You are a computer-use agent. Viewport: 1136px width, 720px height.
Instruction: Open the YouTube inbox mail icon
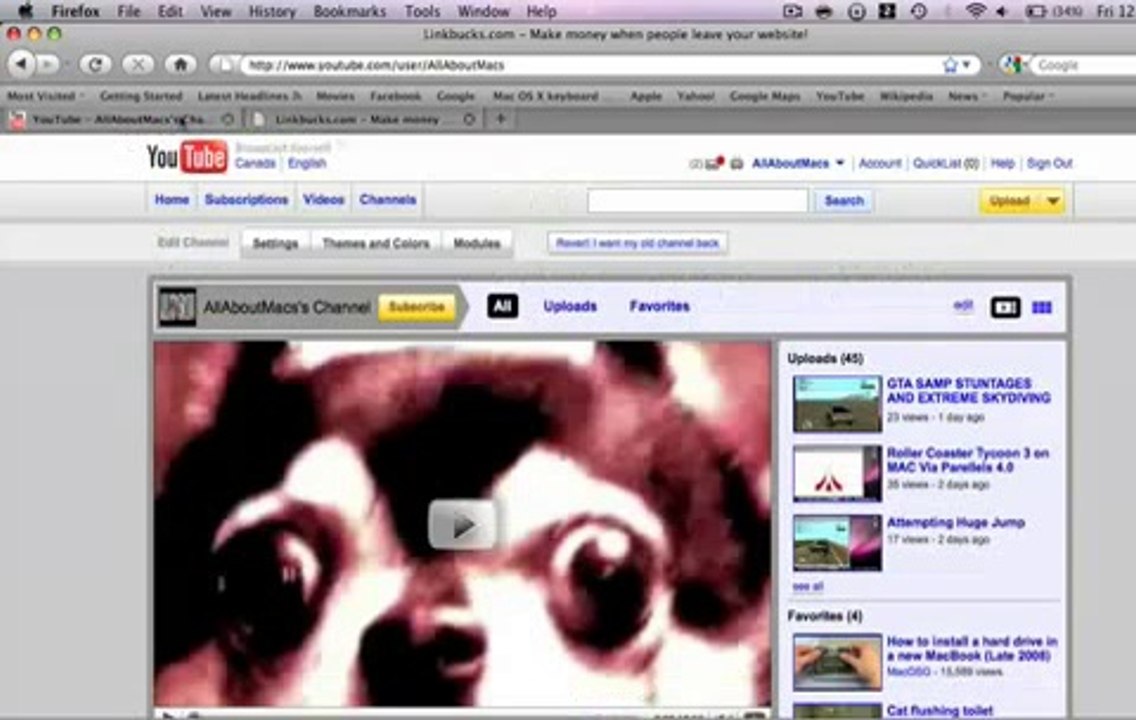point(714,163)
